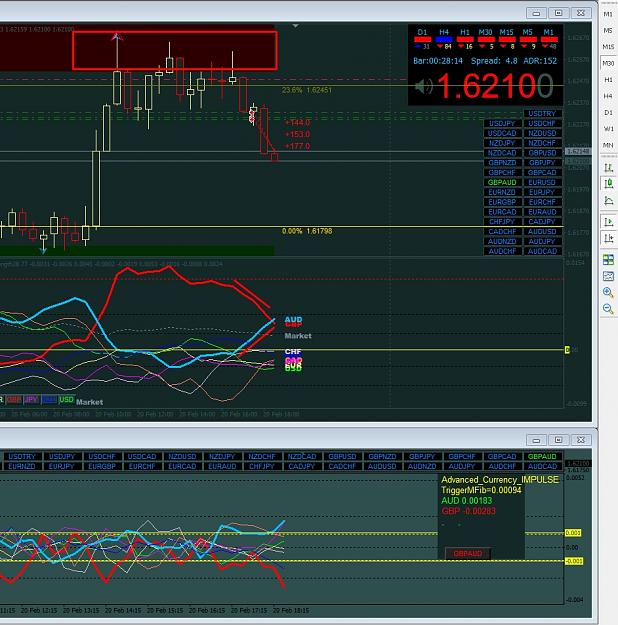Screen dimensions: 618x625
Task: Click the AUD line label on strength chart
Action: (x=293, y=320)
